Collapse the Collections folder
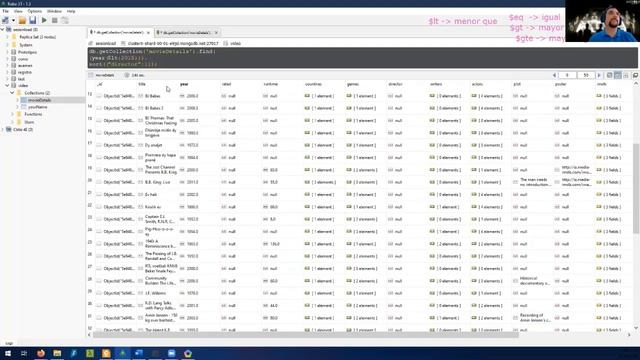 [x=12, y=93]
